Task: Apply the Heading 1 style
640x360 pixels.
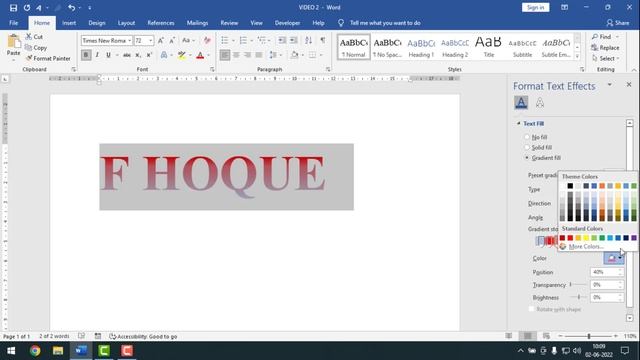Action: pyautogui.click(x=421, y=47)
